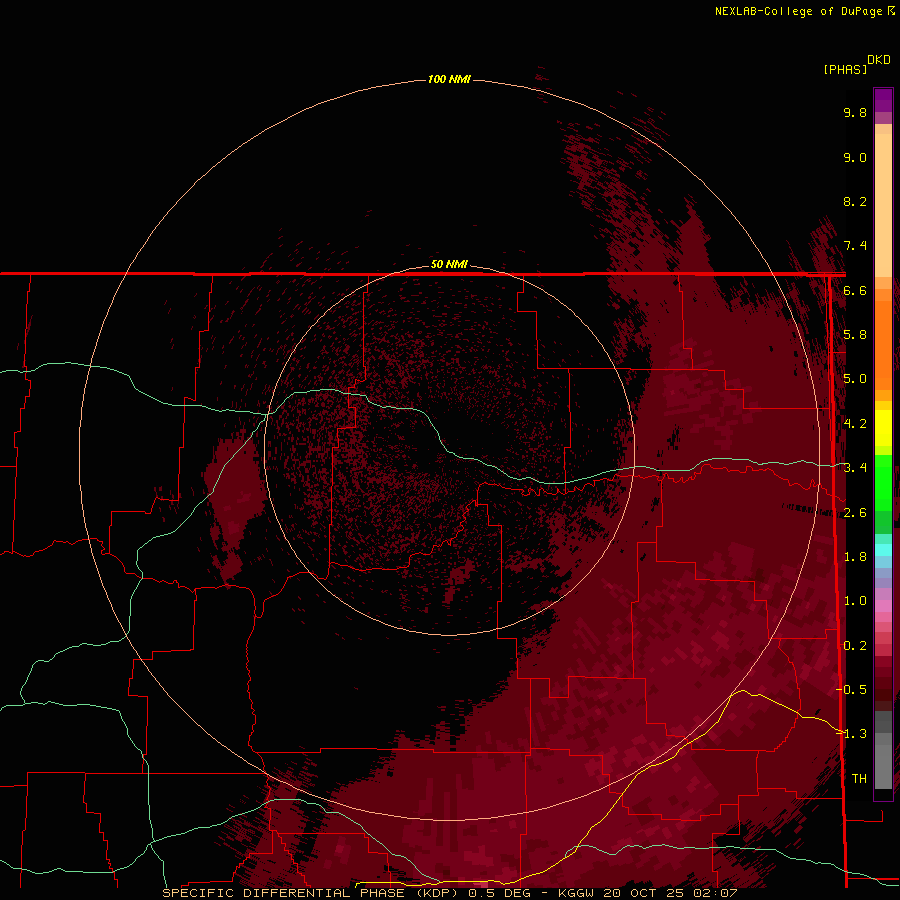Image resolution: width=900 pixels, height=900 pixels.
Task: Pick the purple swatch atop the color bar
Action: 883,100
